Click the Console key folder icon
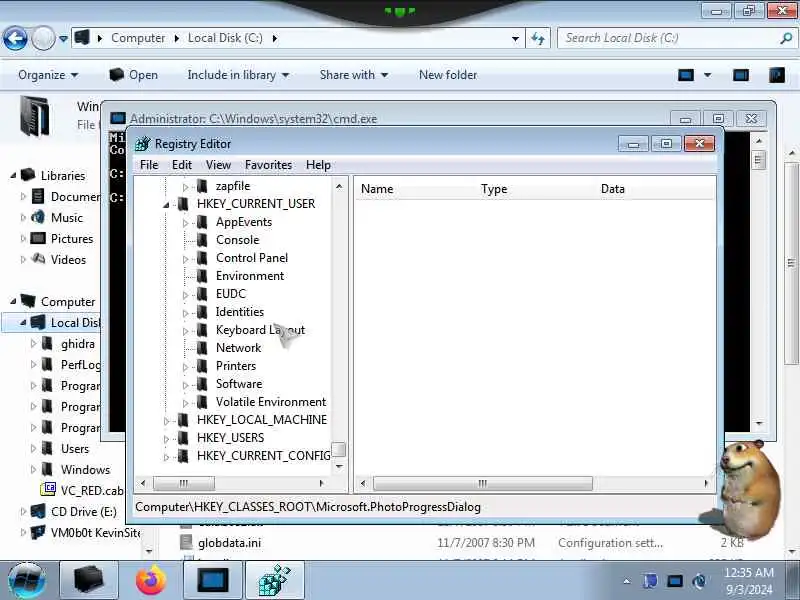 [x=203, y=240]
